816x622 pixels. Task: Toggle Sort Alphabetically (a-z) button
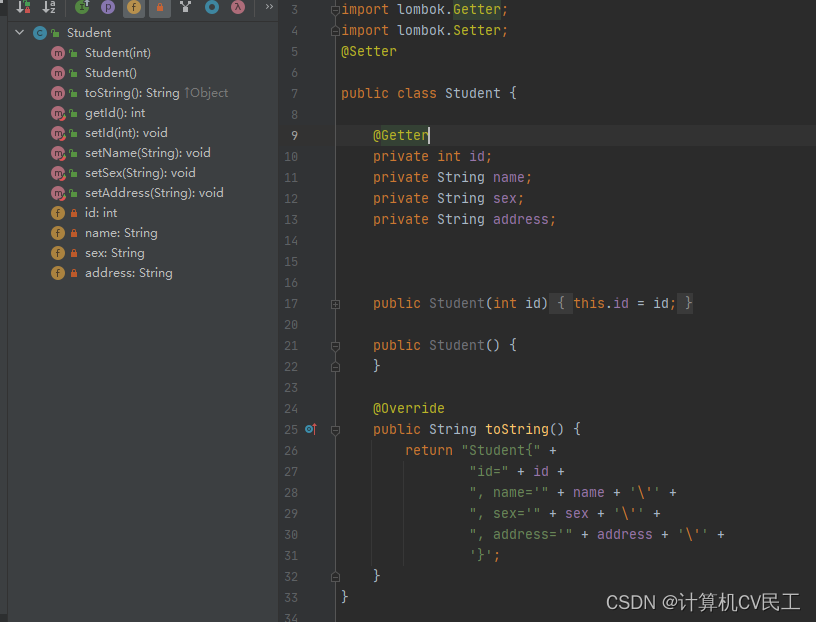click(49, 7)
